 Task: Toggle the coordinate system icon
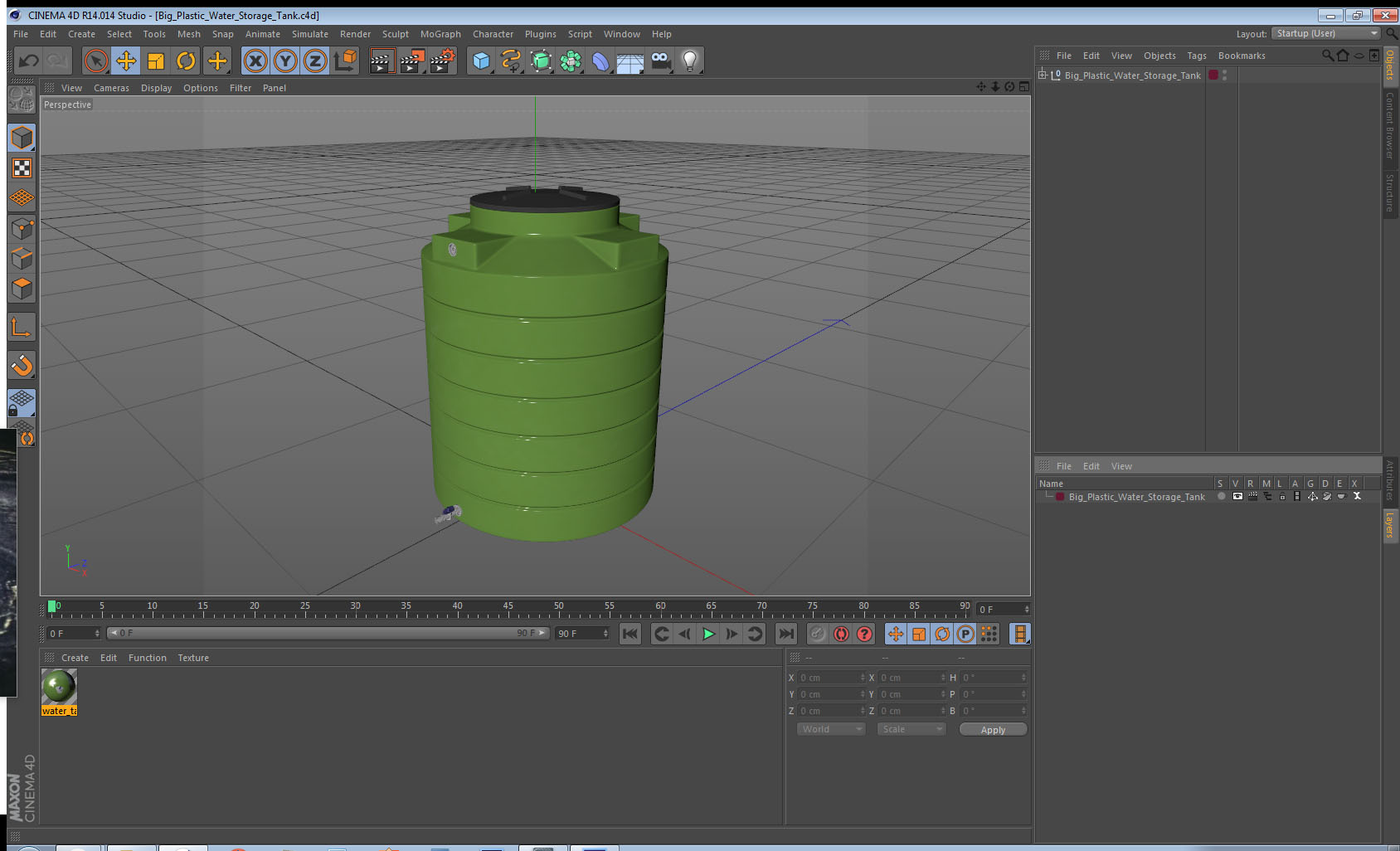coord(345,61)
